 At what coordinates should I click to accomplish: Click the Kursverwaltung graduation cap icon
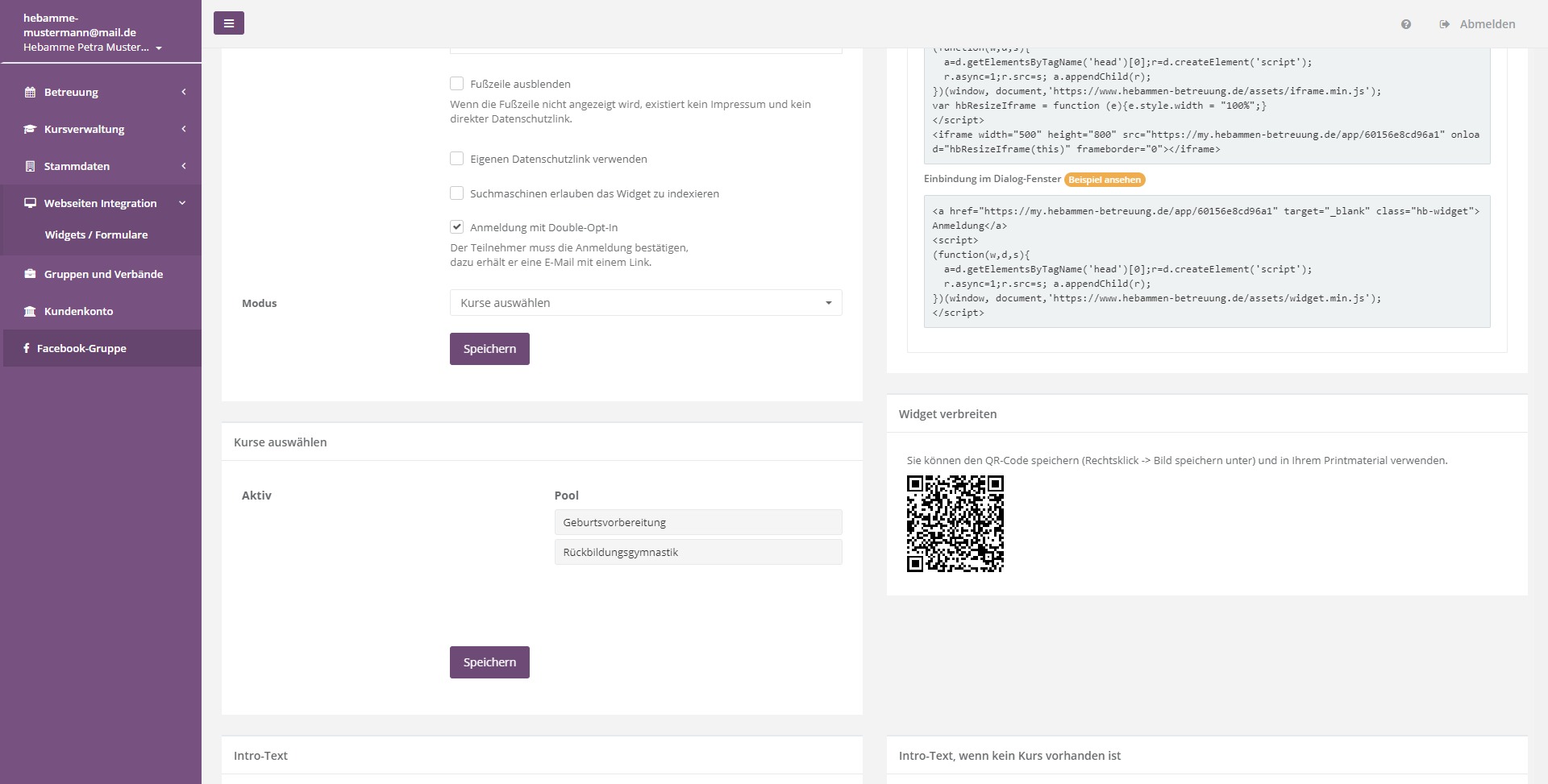pyautogui.click(x=30, y=129)
